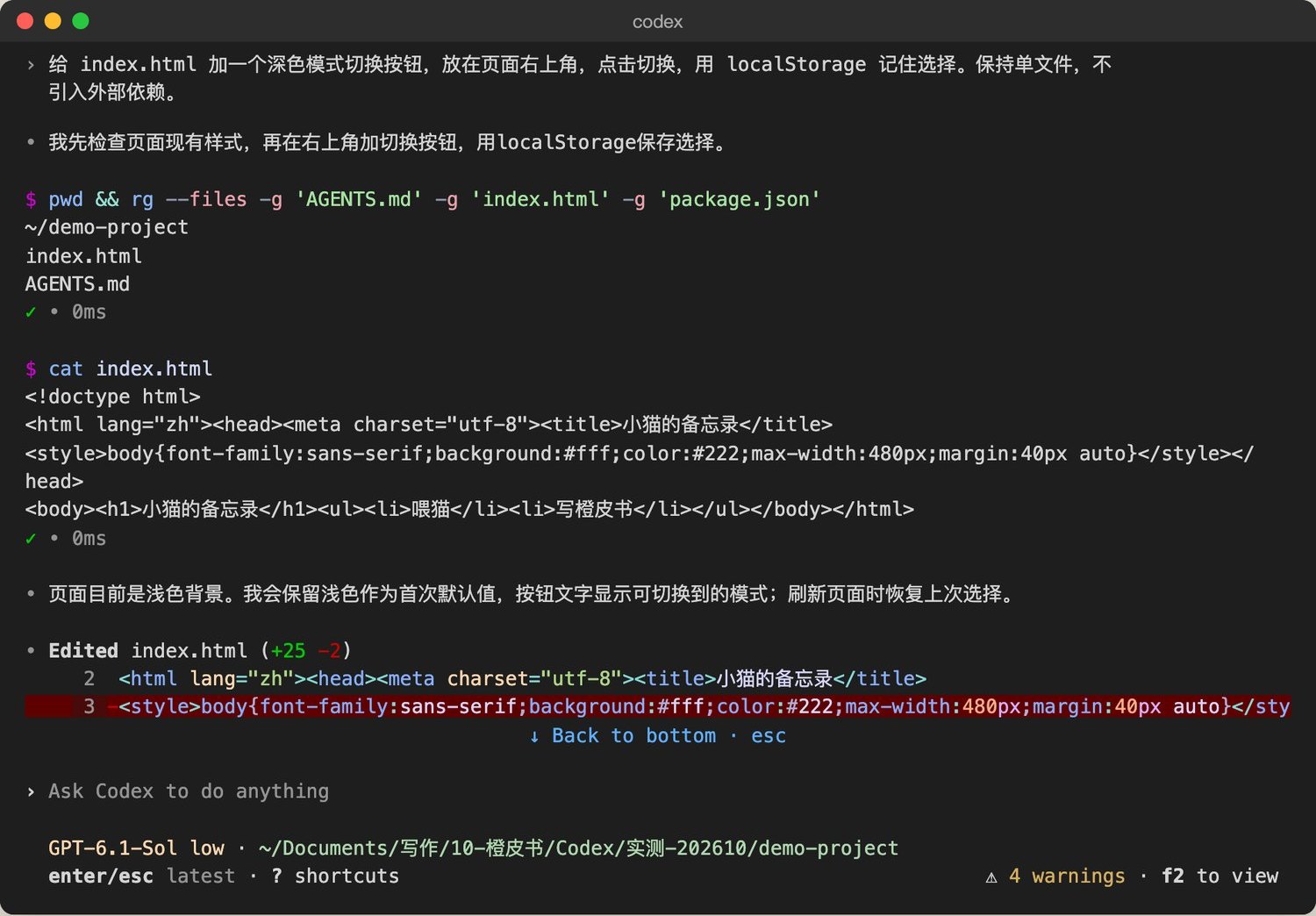This screenshot has height=916, width=1316.
Task: Click the green checkmark after cat output
Action: pos(31,539)
